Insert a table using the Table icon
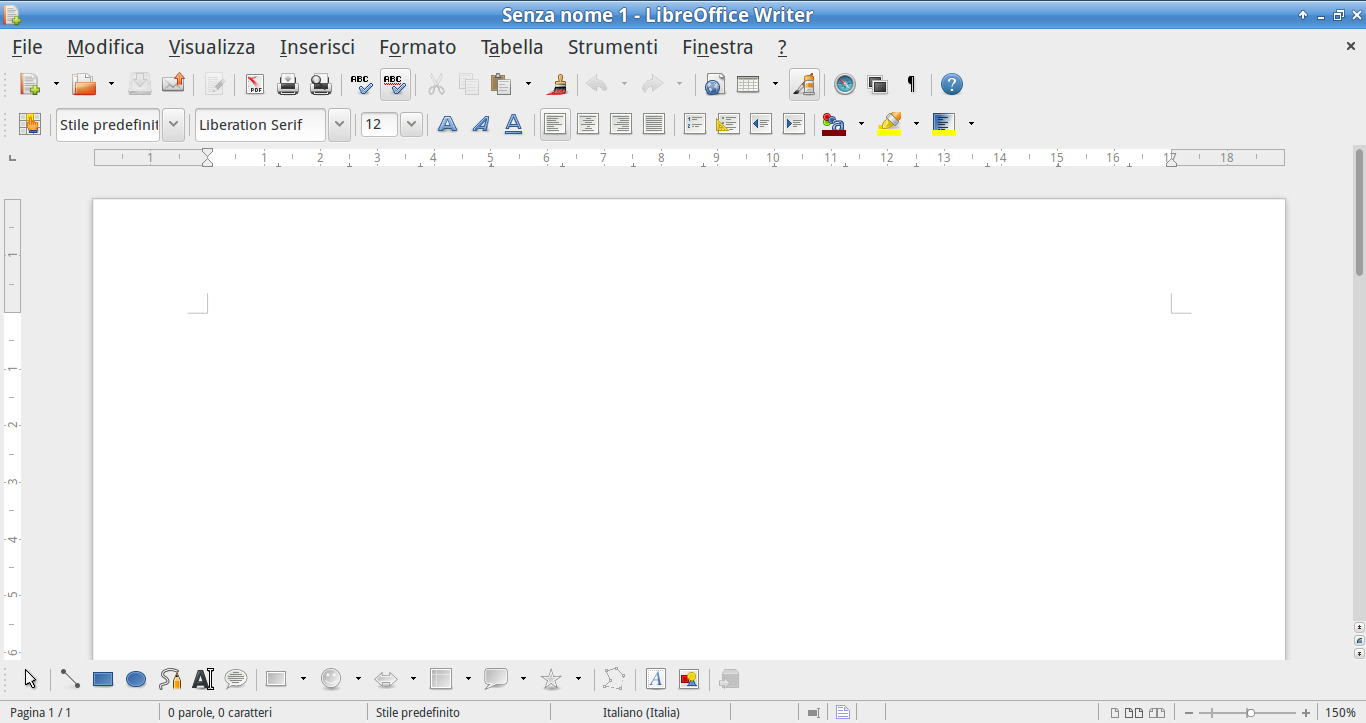This screenshot has width=1366, height=723. point(748,85)
